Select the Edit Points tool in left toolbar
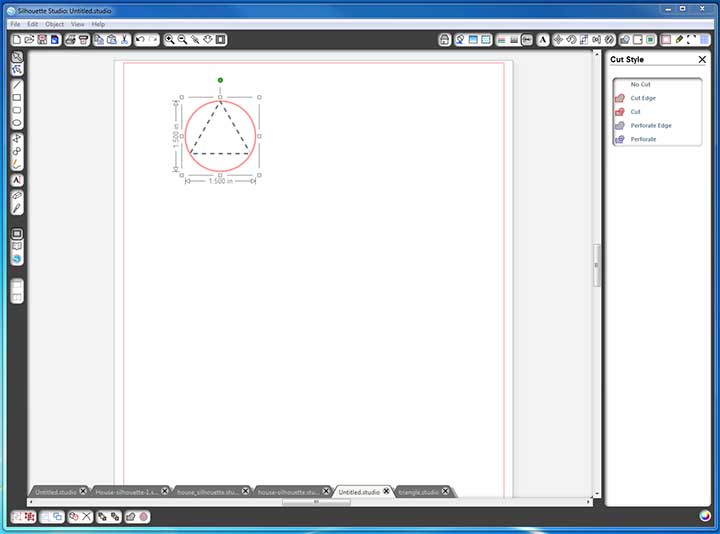 click(x=17, y=69)
